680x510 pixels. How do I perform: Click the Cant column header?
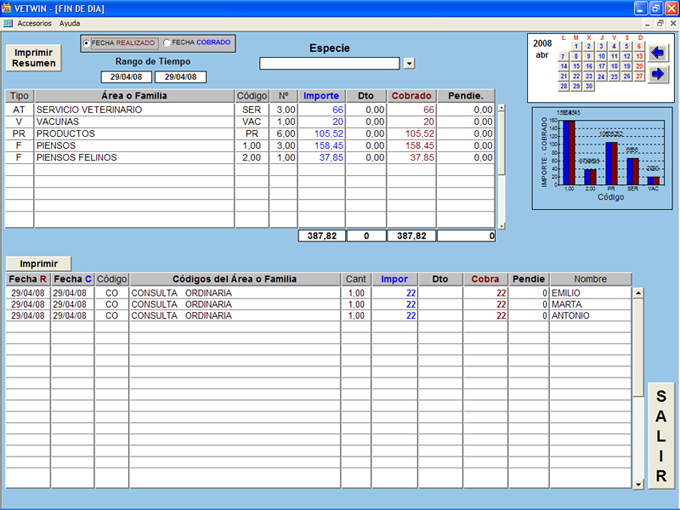point(356,279)
